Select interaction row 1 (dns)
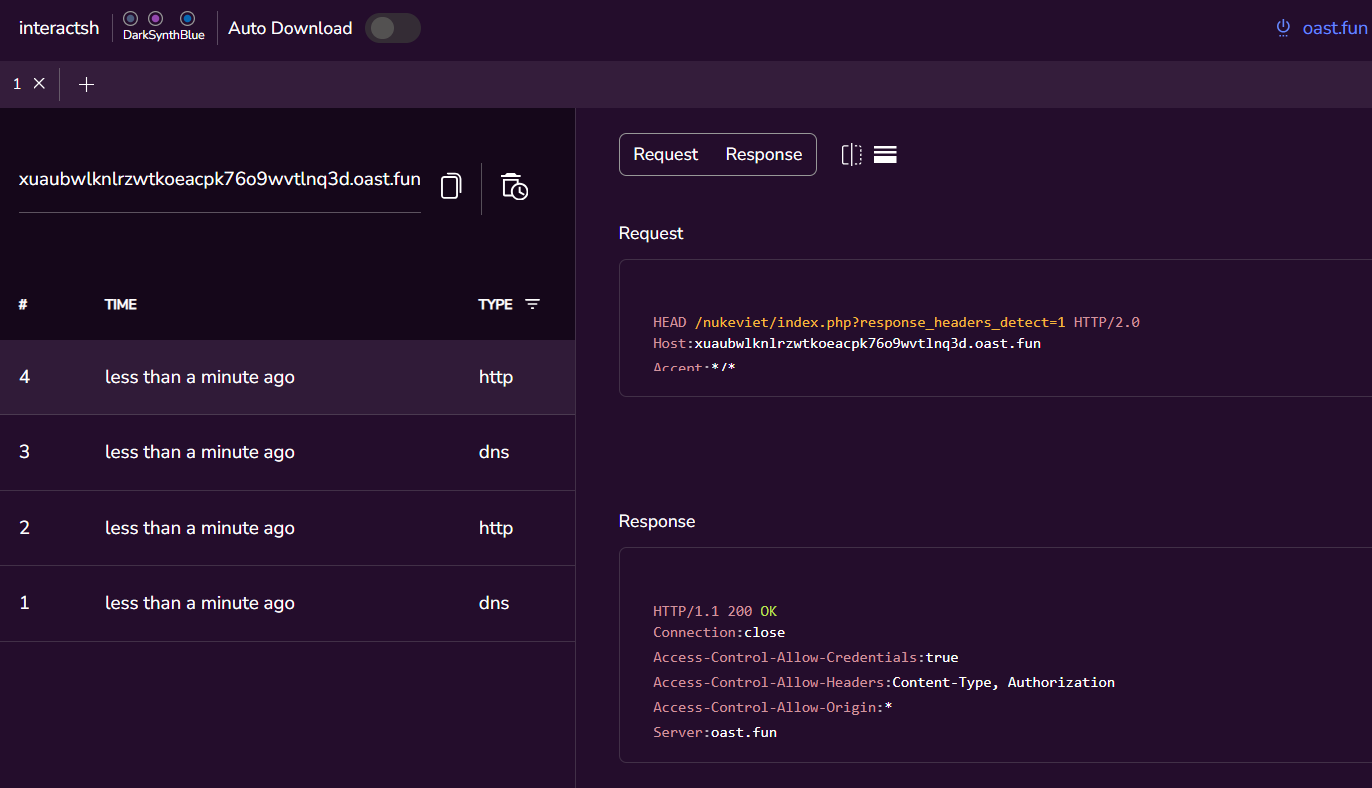1372x788 pixels. tap(287, 603)
